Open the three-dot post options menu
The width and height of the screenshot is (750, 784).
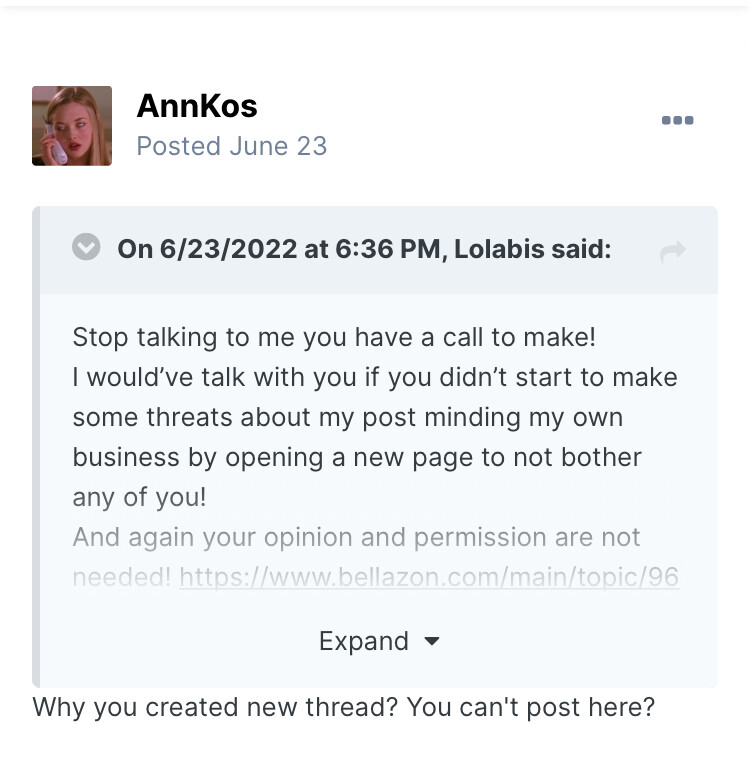(677, 120)
